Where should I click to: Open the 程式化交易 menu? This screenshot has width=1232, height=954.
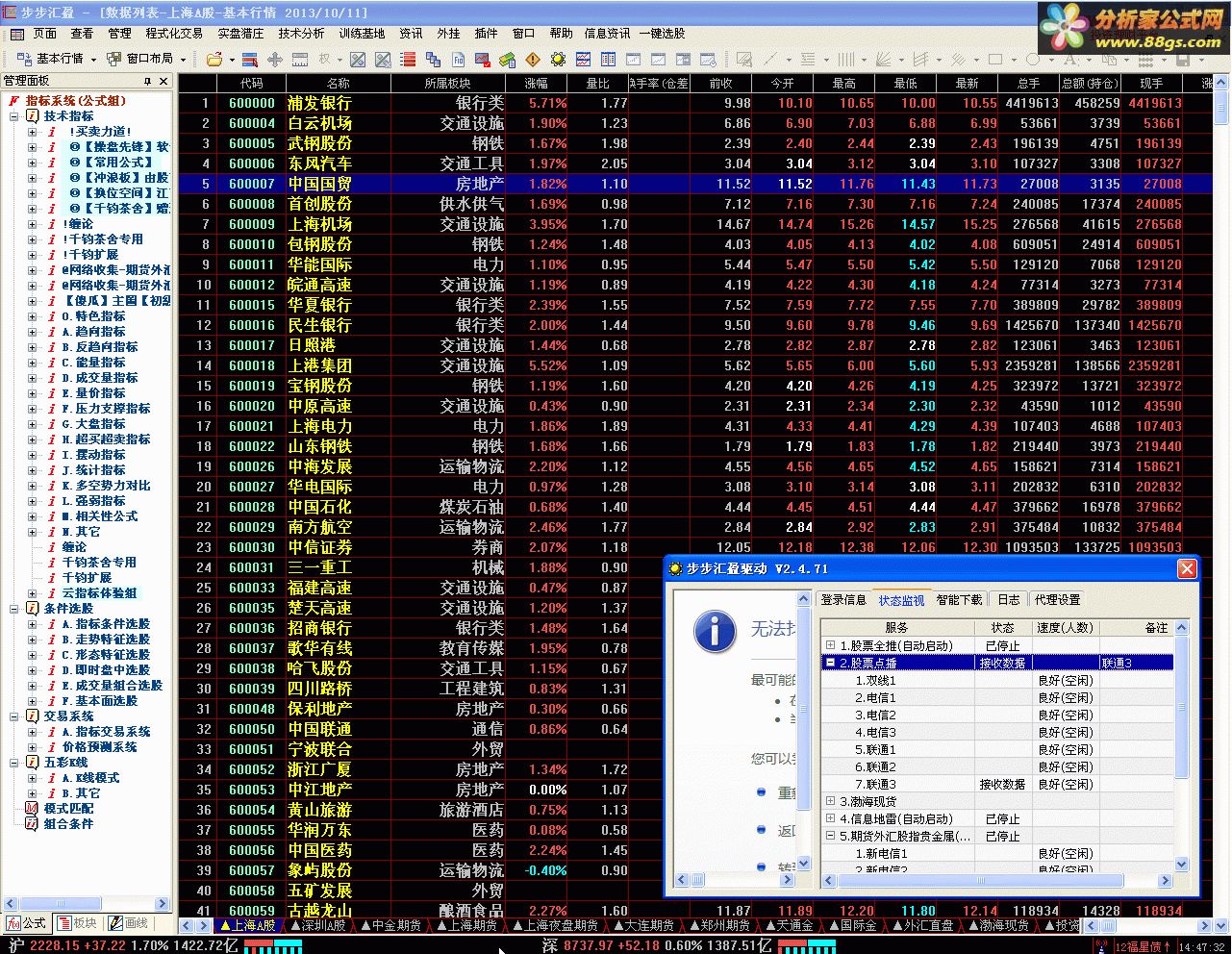pyautogui.click(x=173, y=33)
